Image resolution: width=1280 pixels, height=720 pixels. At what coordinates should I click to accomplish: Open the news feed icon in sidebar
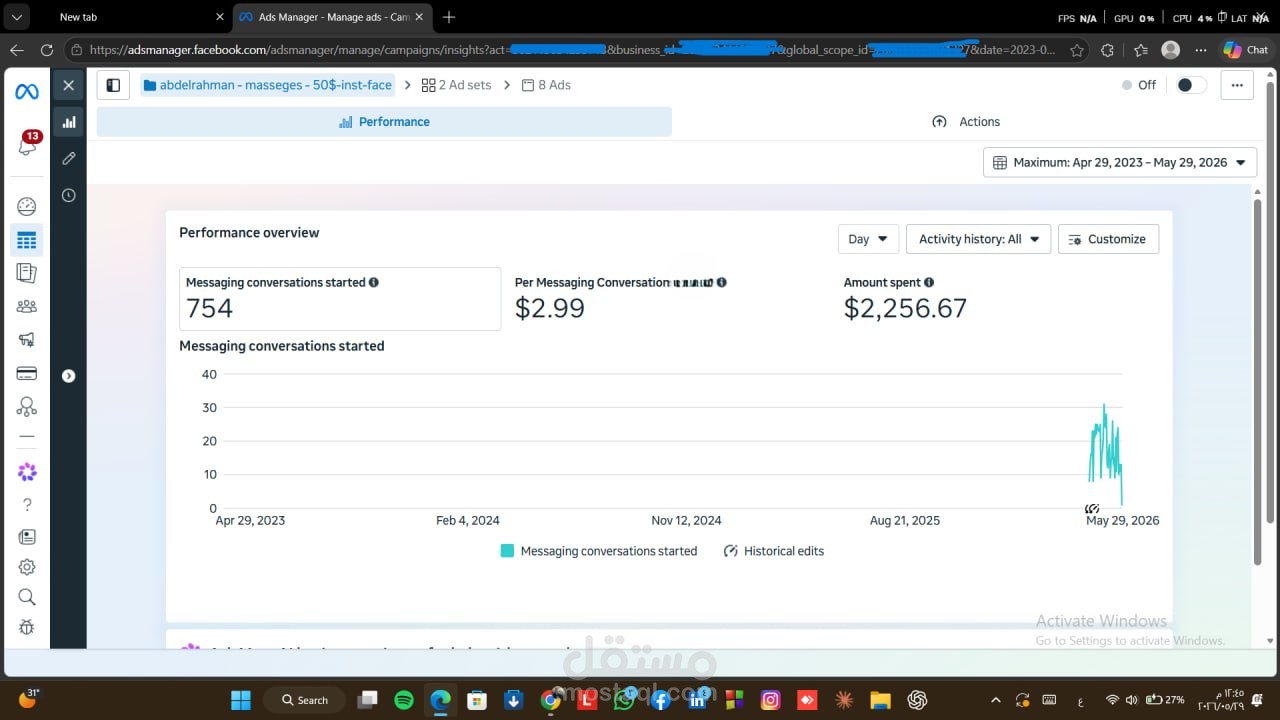pos(27,537)
